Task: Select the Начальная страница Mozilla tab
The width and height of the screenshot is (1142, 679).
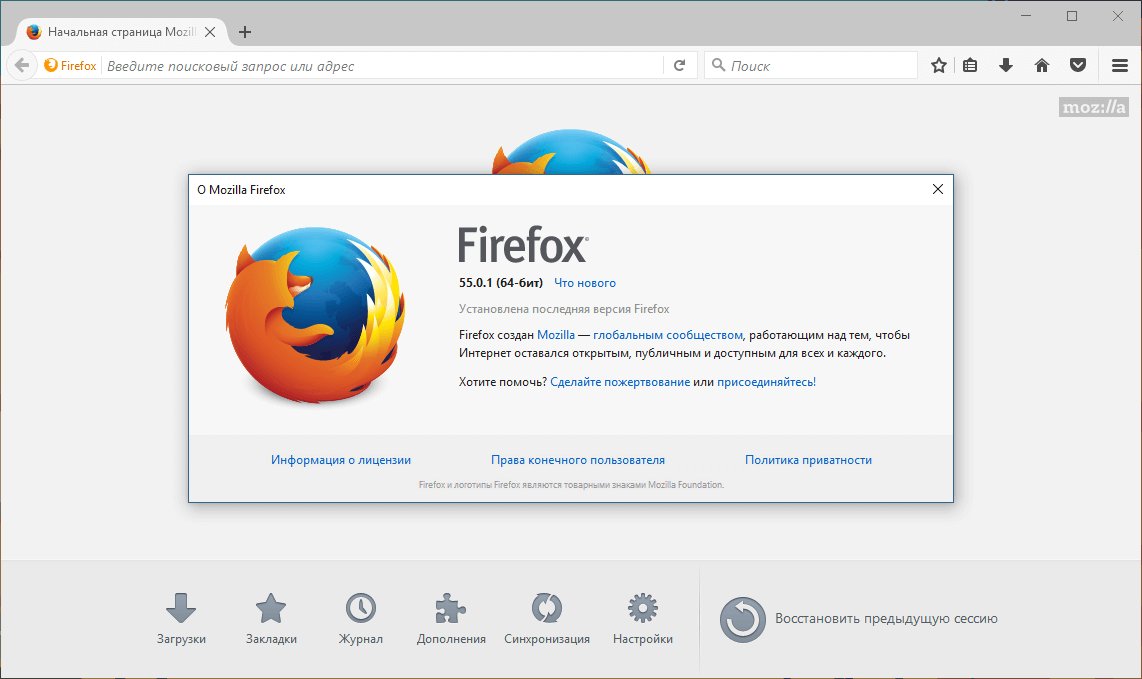Action: [x=121, y=32]
